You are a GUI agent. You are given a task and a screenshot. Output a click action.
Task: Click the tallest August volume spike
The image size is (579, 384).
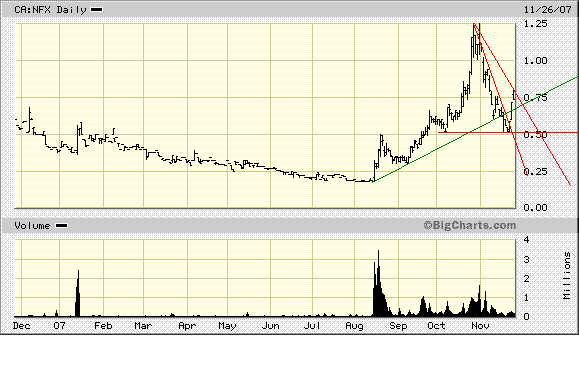[x=378, y=284]
